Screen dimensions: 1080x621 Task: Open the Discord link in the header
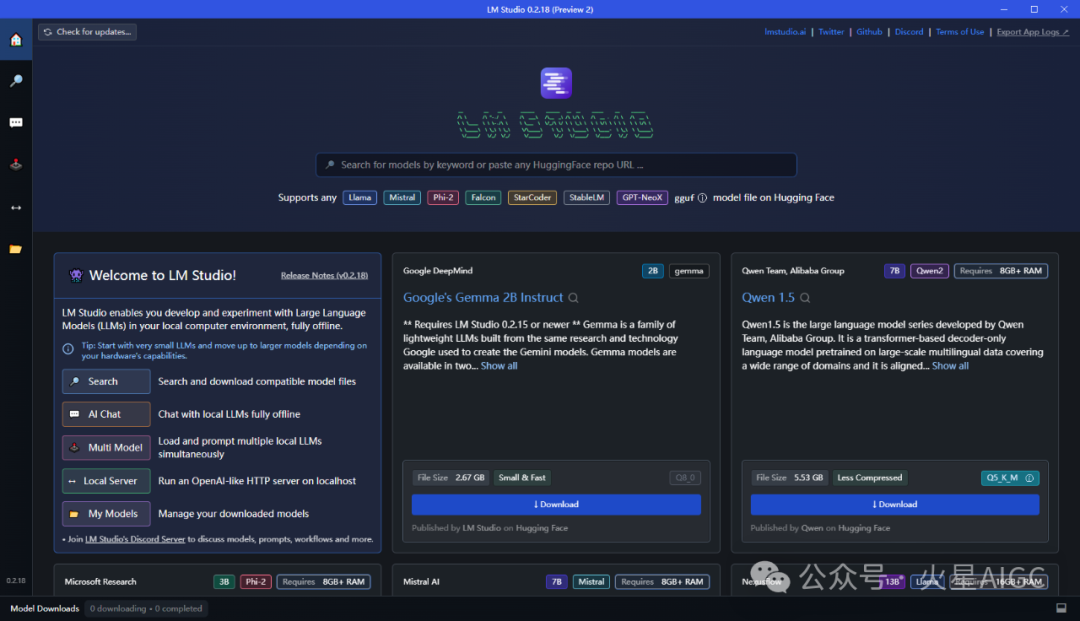click(x=908, y=32)
